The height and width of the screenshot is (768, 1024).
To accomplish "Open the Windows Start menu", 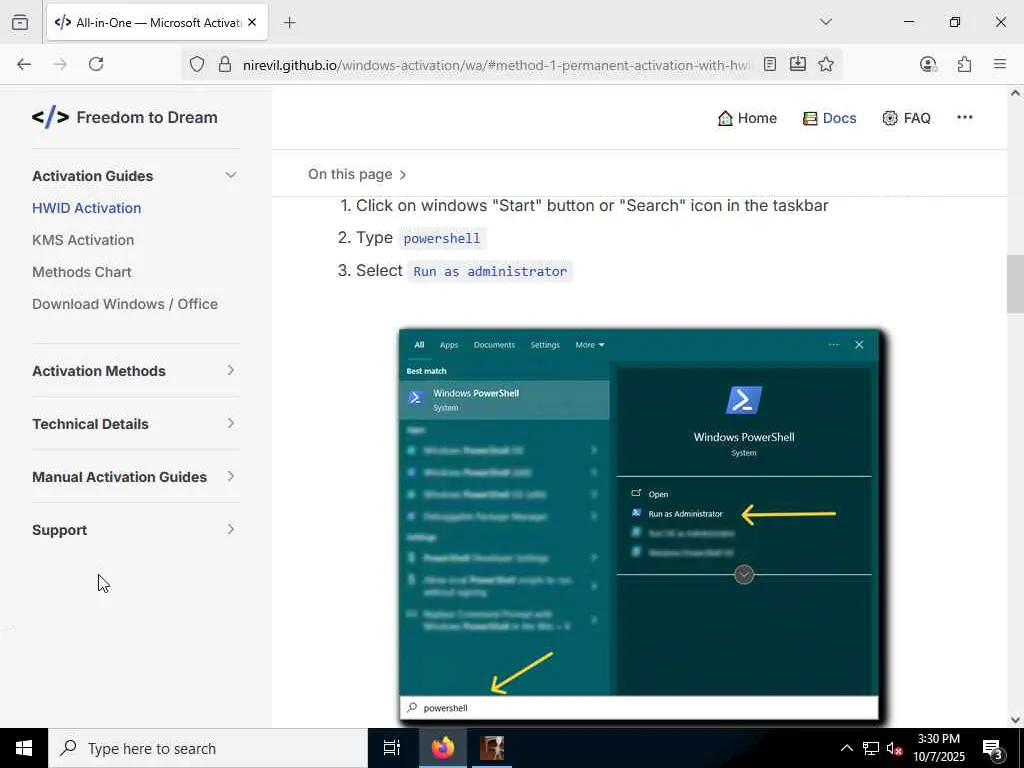I will [24, 748].
